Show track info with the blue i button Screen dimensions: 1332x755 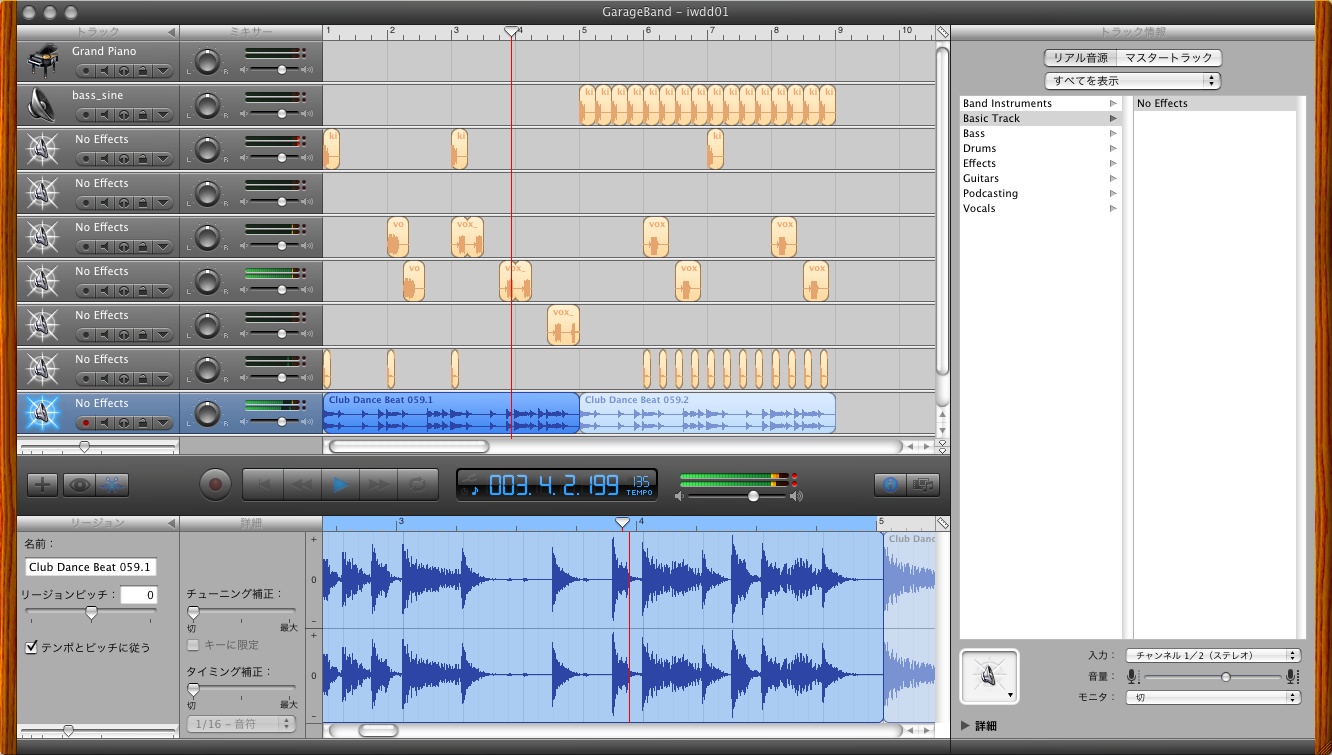[889, 485]
